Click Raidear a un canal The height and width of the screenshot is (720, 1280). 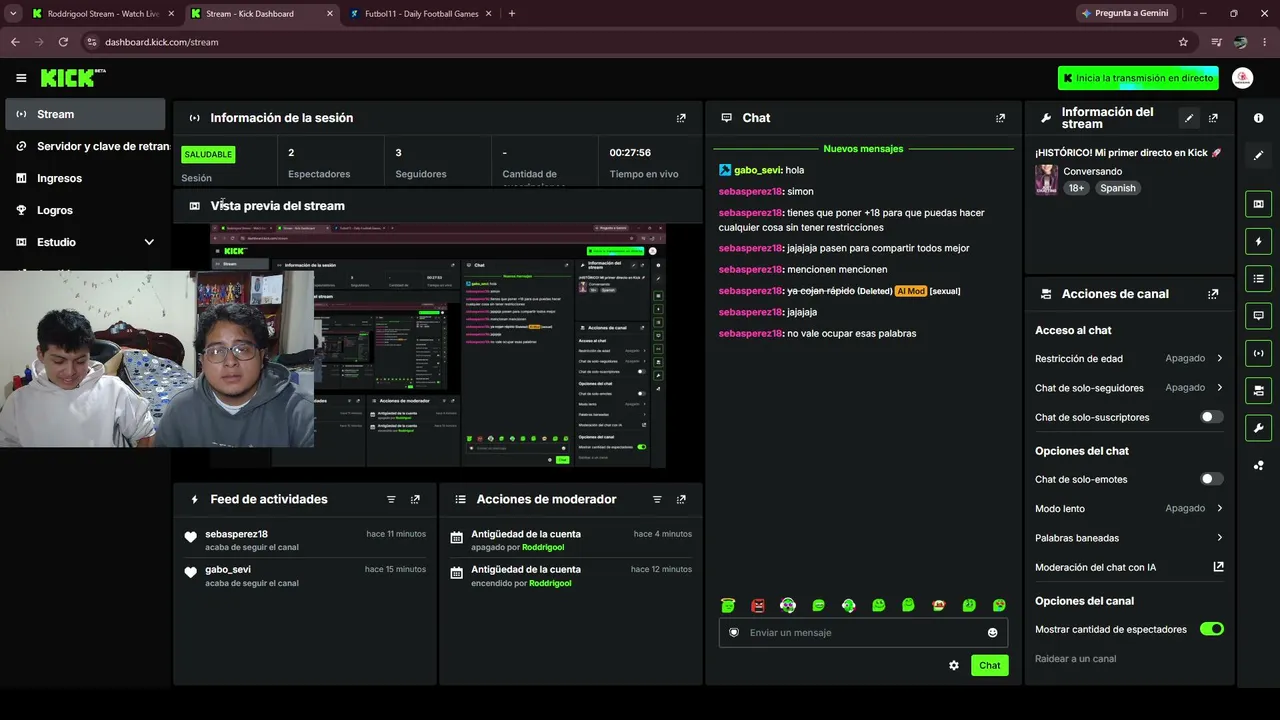tap(1076, 659)
